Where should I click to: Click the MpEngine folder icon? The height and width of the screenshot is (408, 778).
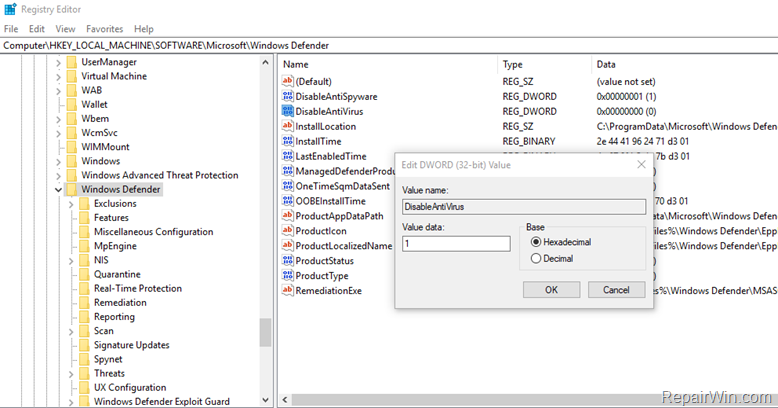coord(84,246)
